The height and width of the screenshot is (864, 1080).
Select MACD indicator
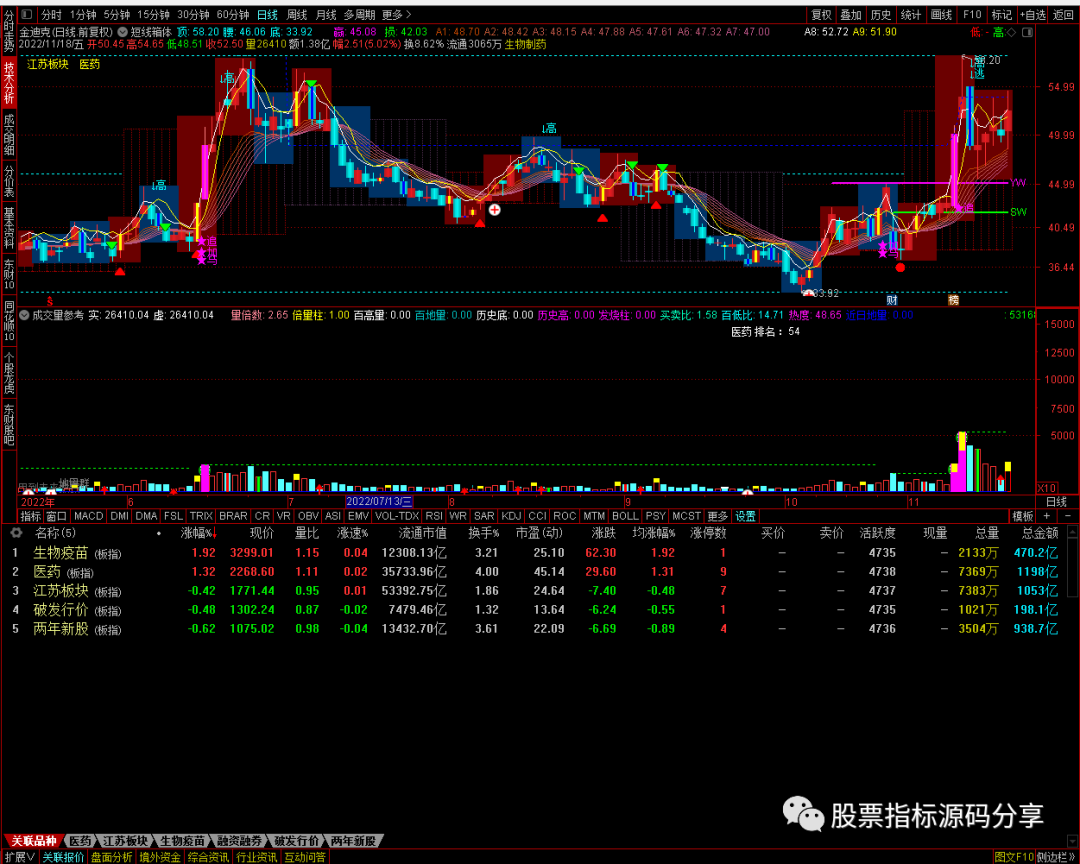point(89,516)
